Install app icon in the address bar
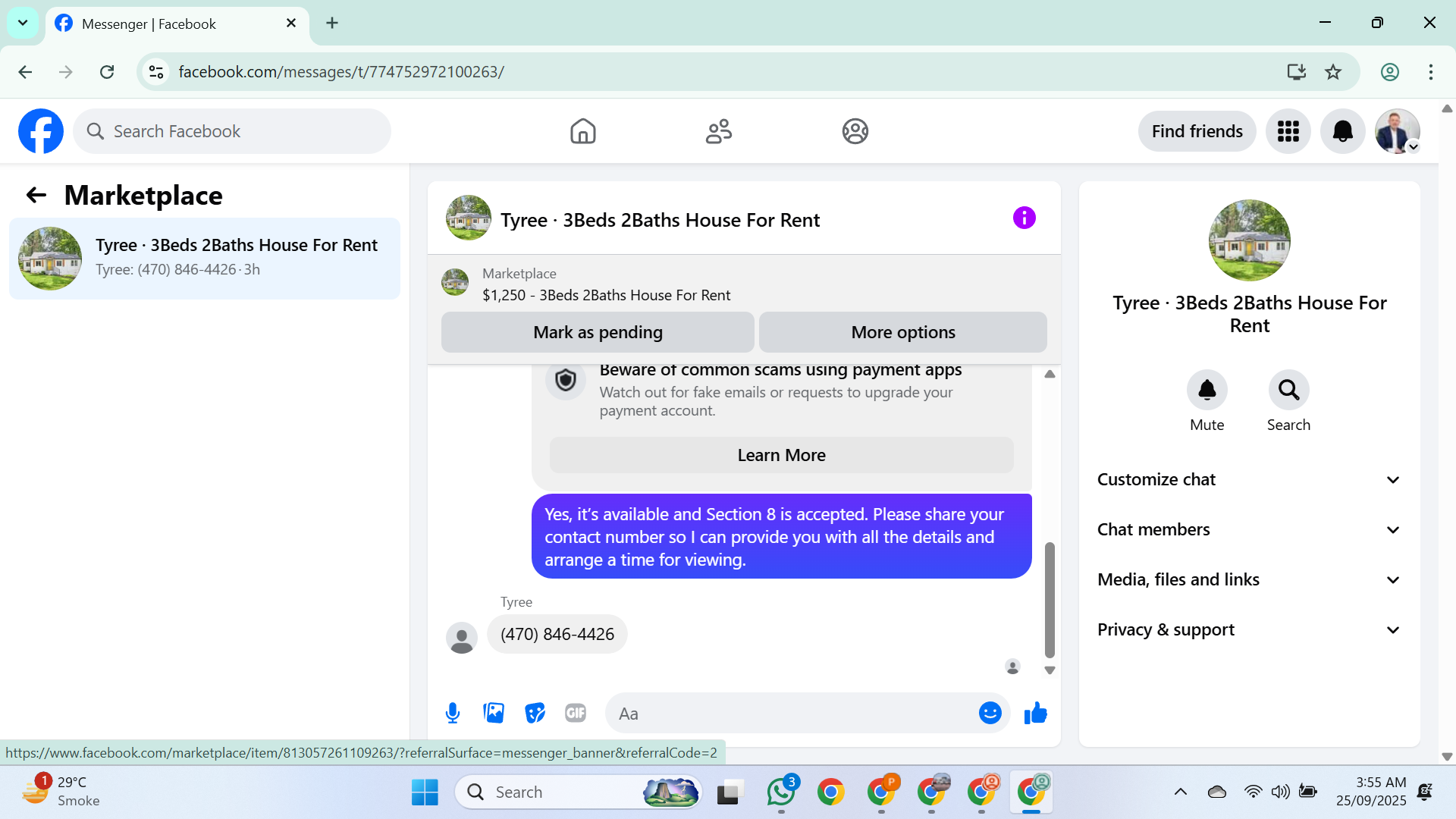This screenshot has height=819, width=1456. (1296, 72)
